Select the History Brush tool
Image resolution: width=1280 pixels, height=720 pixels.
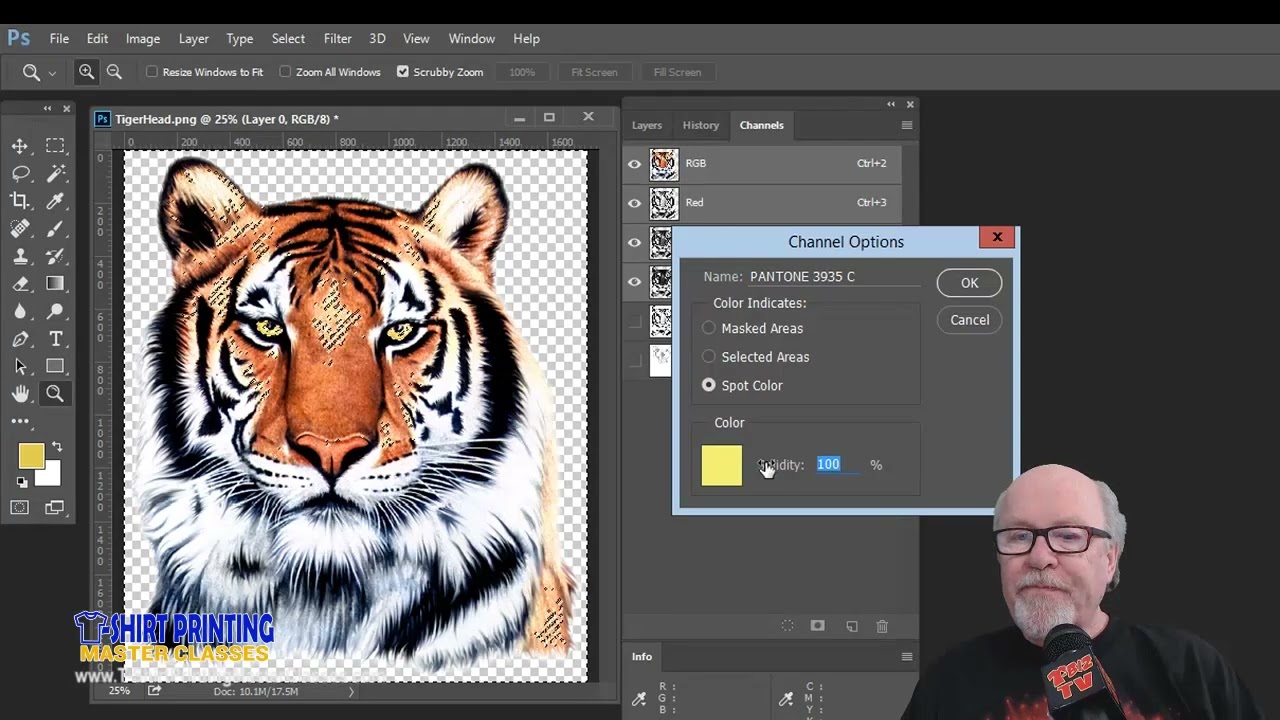point(55,256)
